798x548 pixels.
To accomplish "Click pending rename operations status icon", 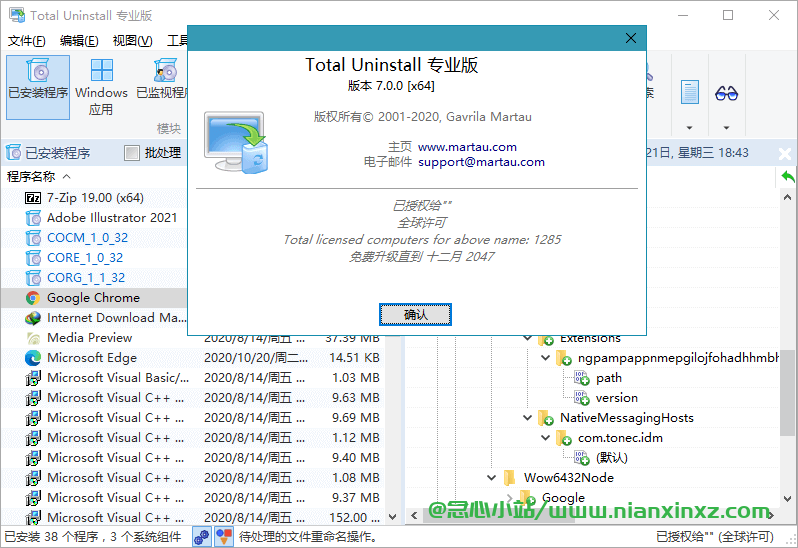I will click(x=223, y=537).
